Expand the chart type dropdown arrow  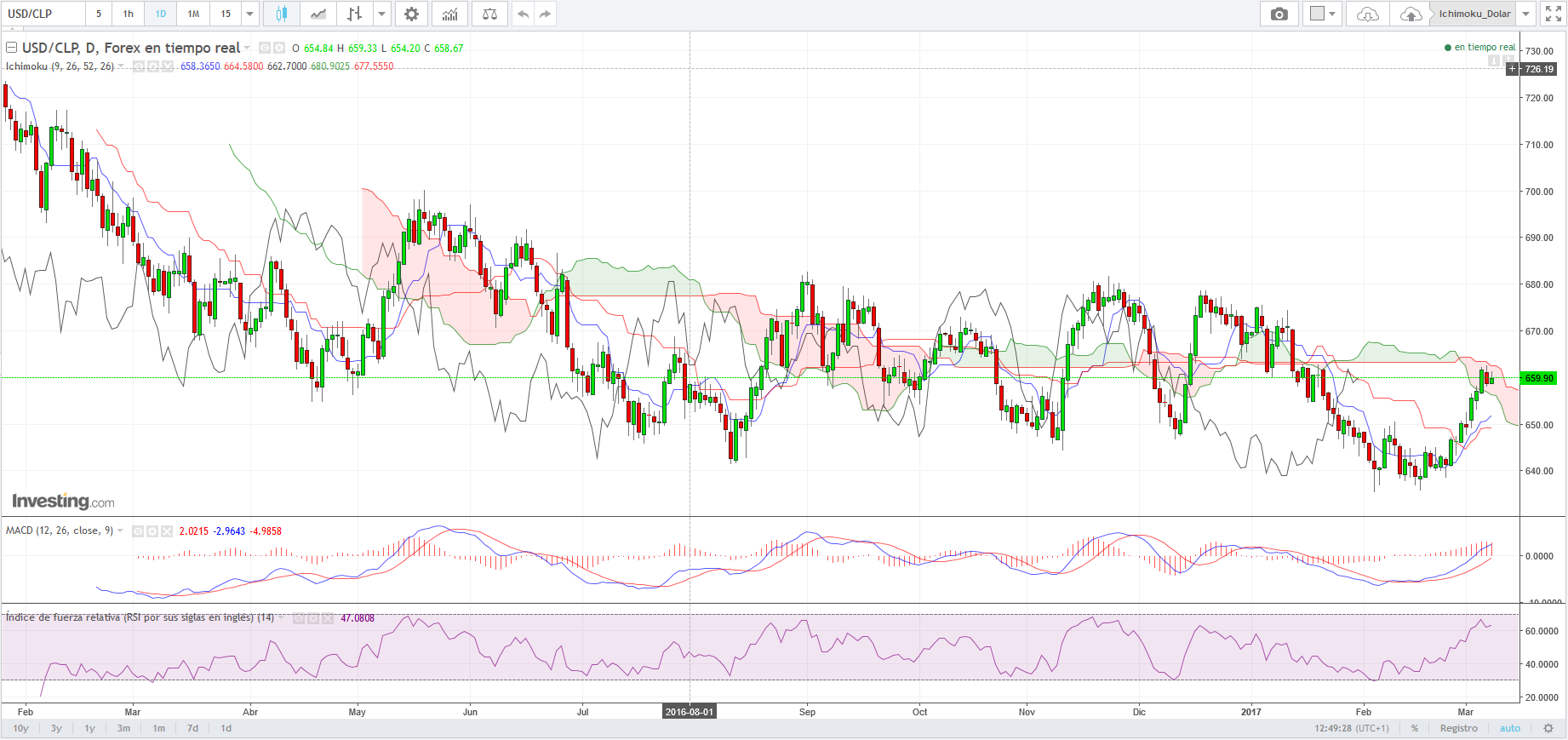coord(382,14)
